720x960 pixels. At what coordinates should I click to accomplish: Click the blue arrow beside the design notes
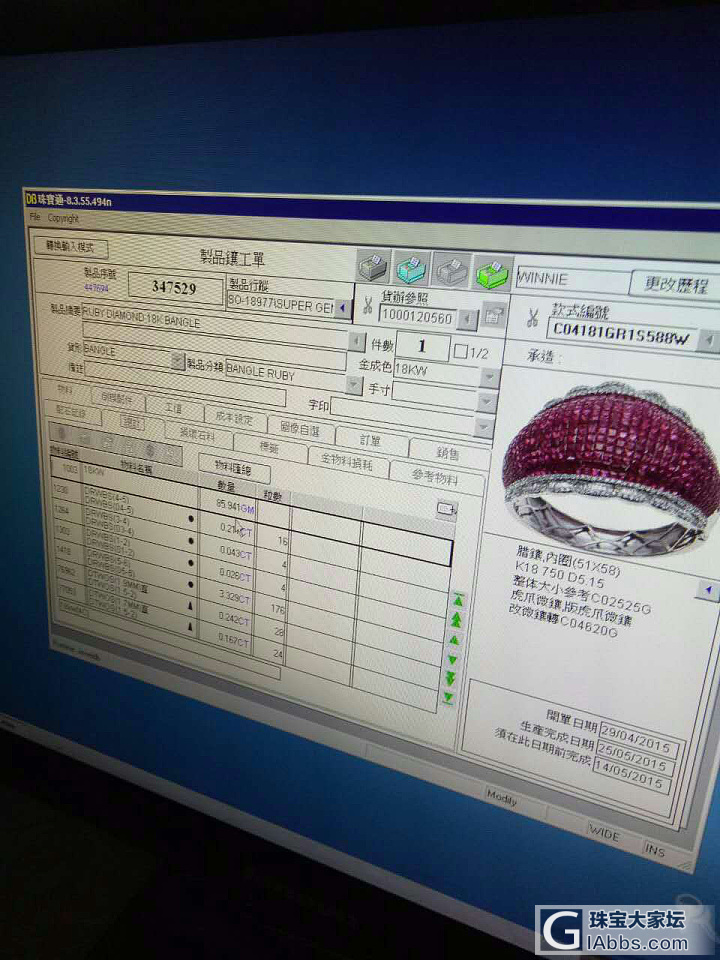(709, 591)
